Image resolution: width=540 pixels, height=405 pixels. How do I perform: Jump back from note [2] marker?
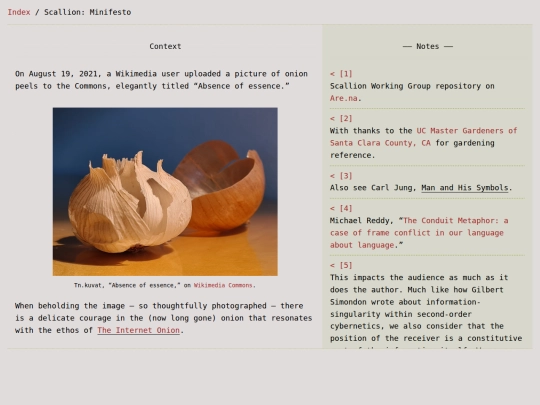point(341,118)
